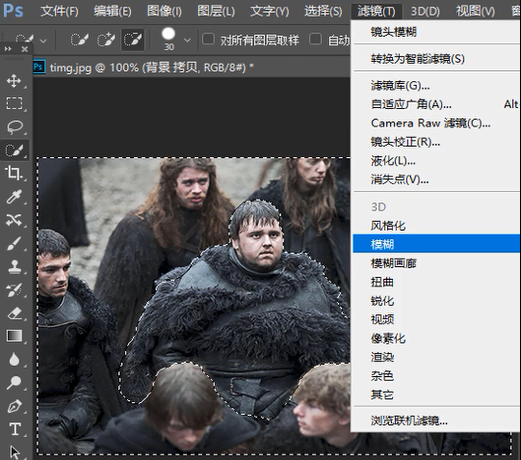This screenshot has height=460, width=521.
Task: Close the toolbox panel with X
Action: tap(25, 49)
